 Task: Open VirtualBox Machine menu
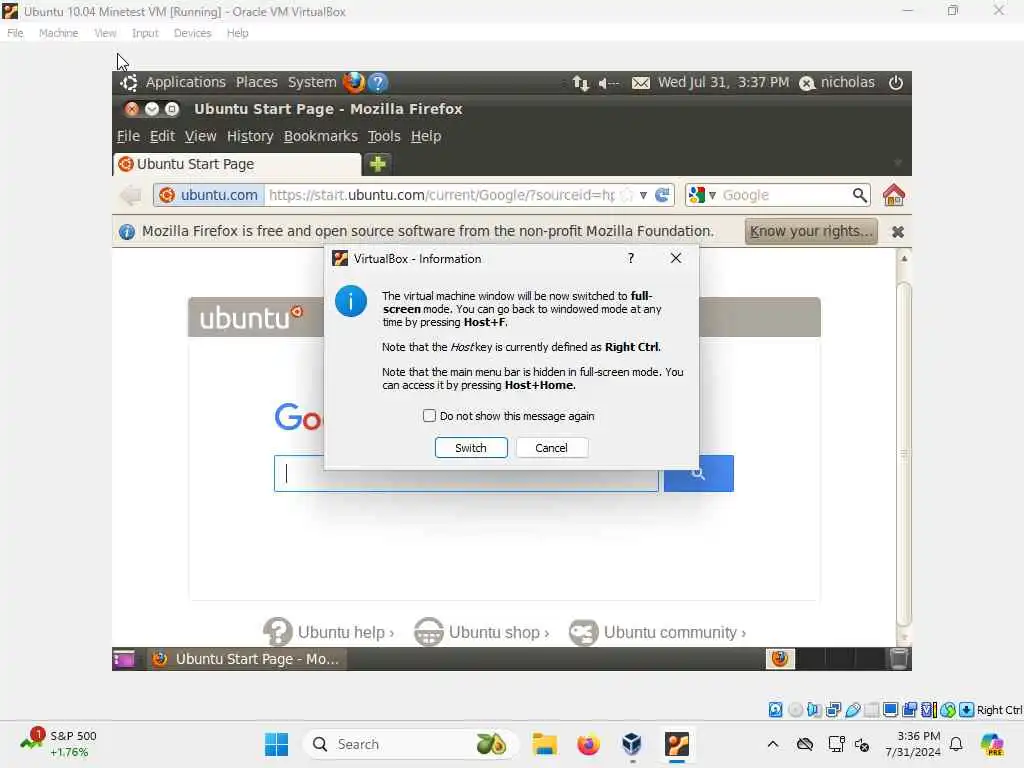(x=58, y=33)
